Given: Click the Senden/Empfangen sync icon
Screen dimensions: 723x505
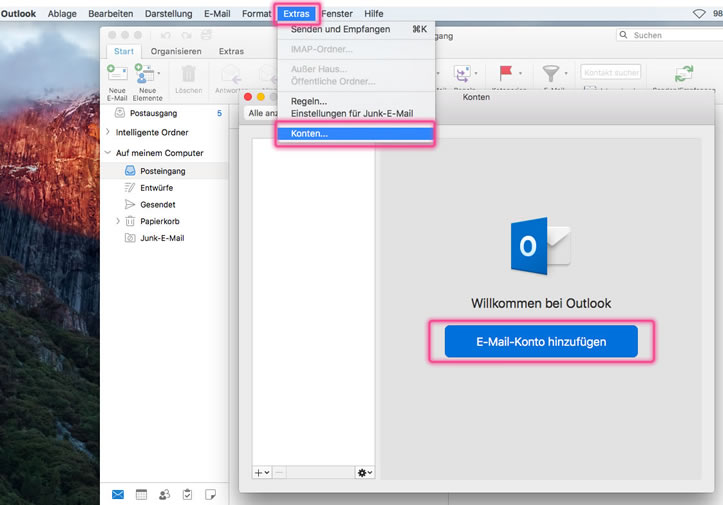Looking at the screenshot, I should [684, 75].
